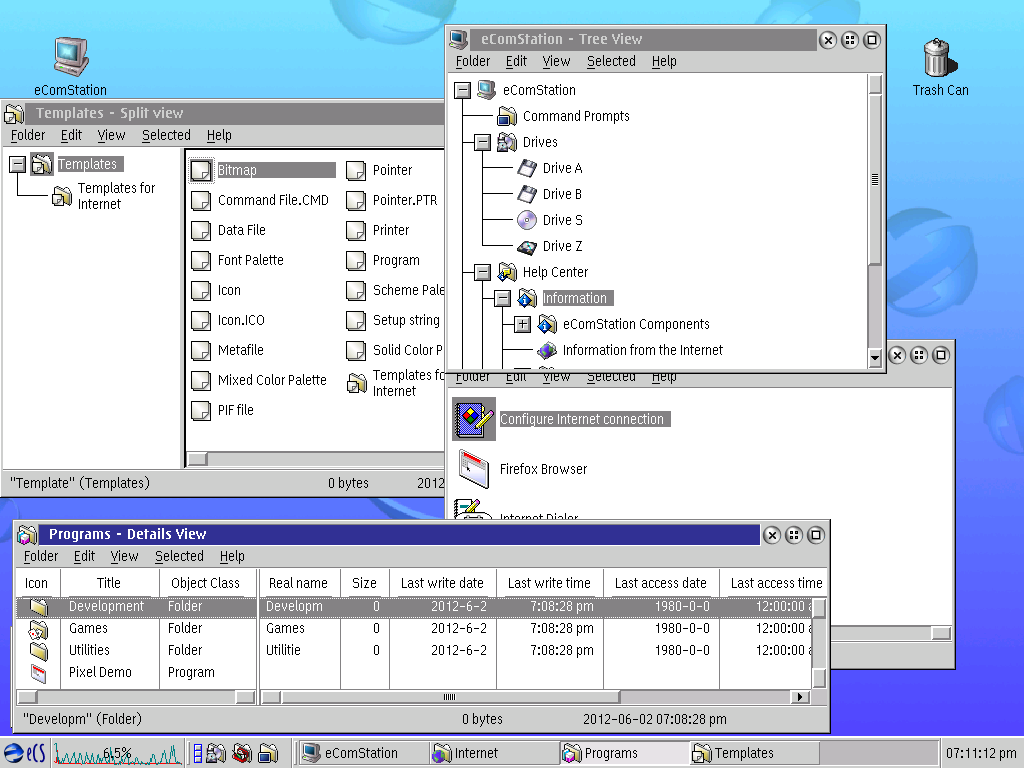Click the Last write date column header
1024x768 pixels.
pos(442,583)
